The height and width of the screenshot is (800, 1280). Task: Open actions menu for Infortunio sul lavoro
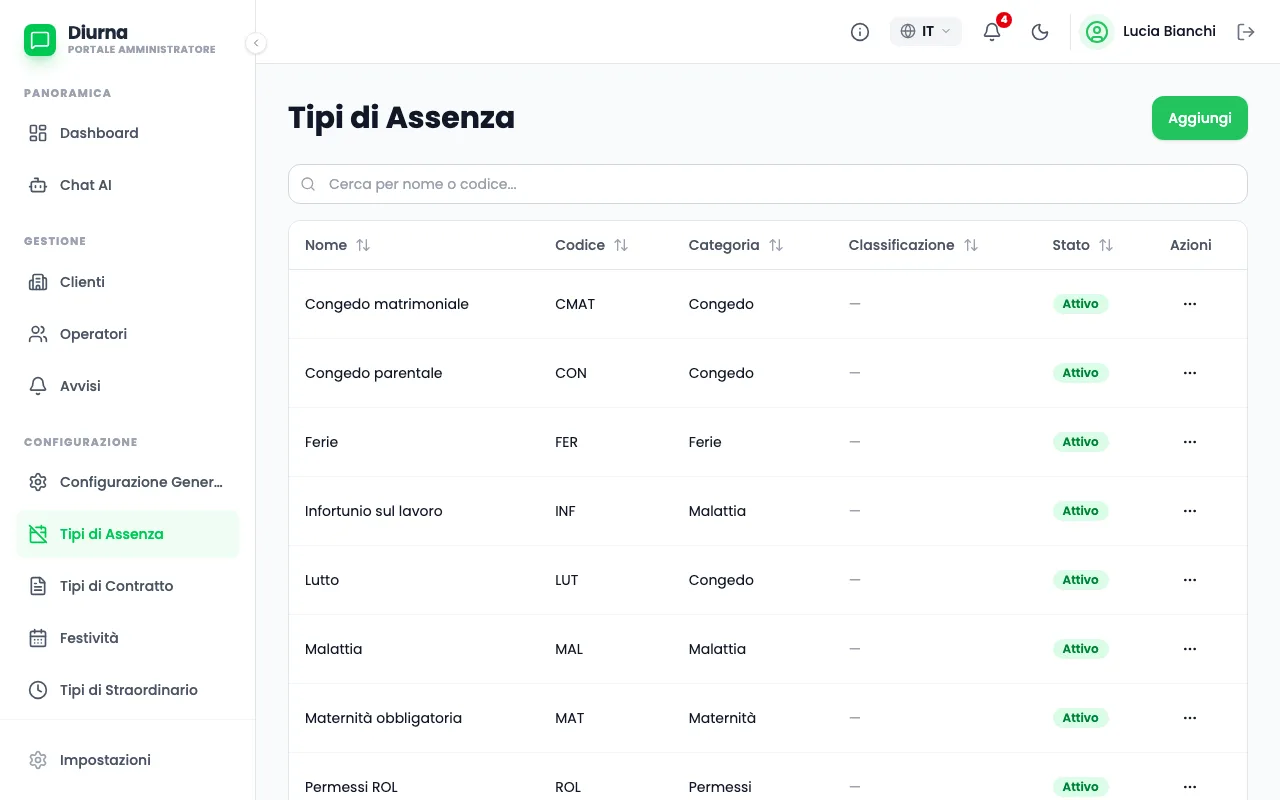pyautogui.click(x=1190, y=511)
